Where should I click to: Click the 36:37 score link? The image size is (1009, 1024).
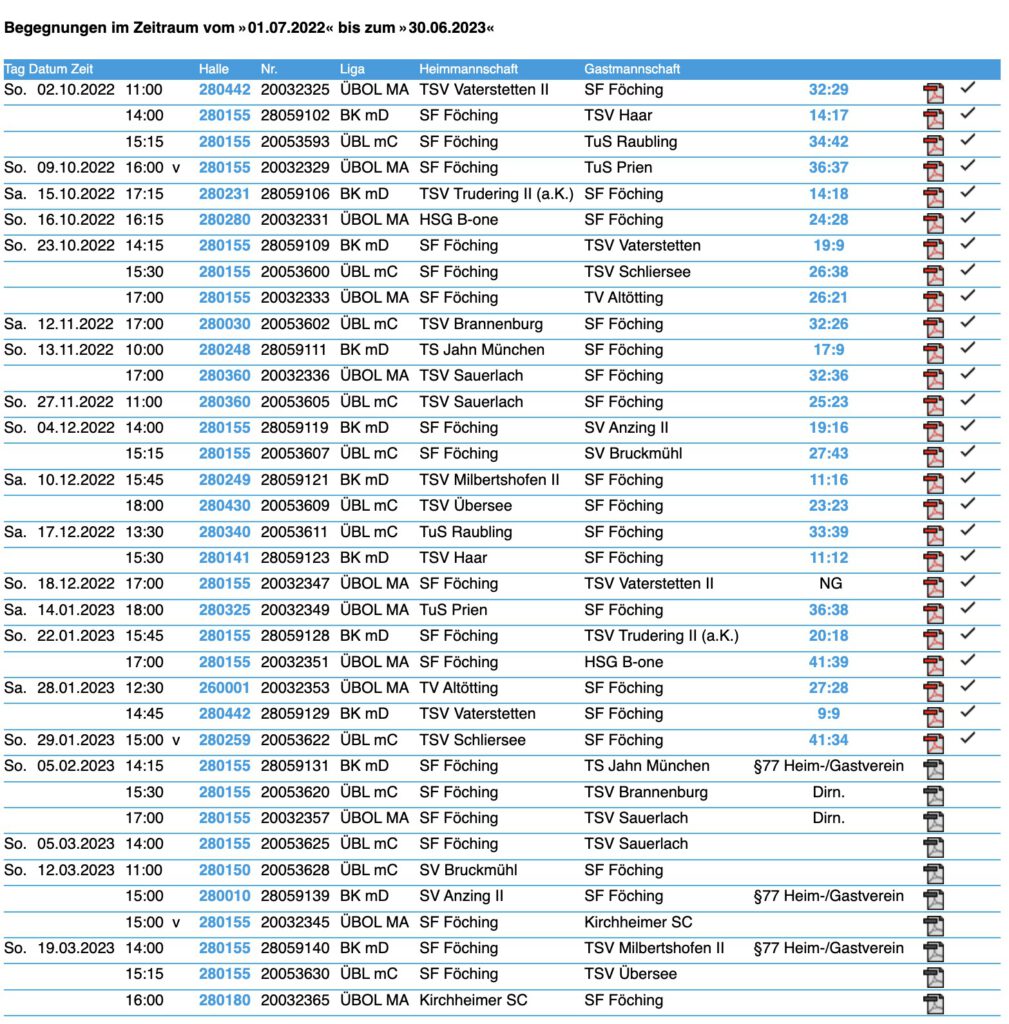828,168
